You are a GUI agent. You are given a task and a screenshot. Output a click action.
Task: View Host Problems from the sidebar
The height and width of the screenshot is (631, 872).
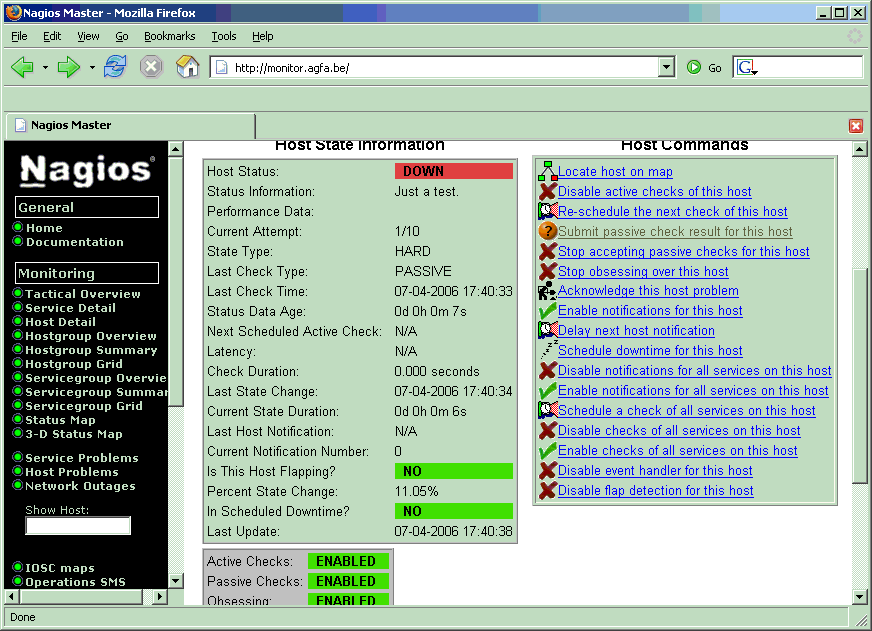point(72,471)
